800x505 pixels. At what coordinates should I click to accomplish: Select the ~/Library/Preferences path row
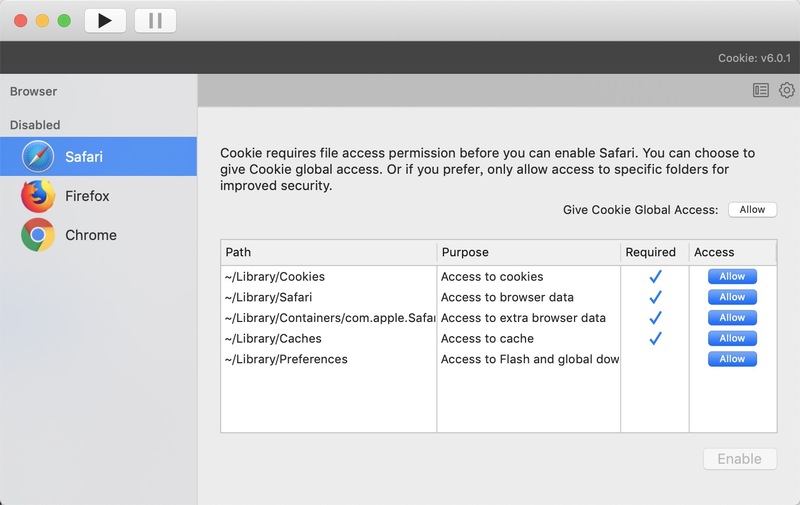pyautogui.click(x=287, y=359)
